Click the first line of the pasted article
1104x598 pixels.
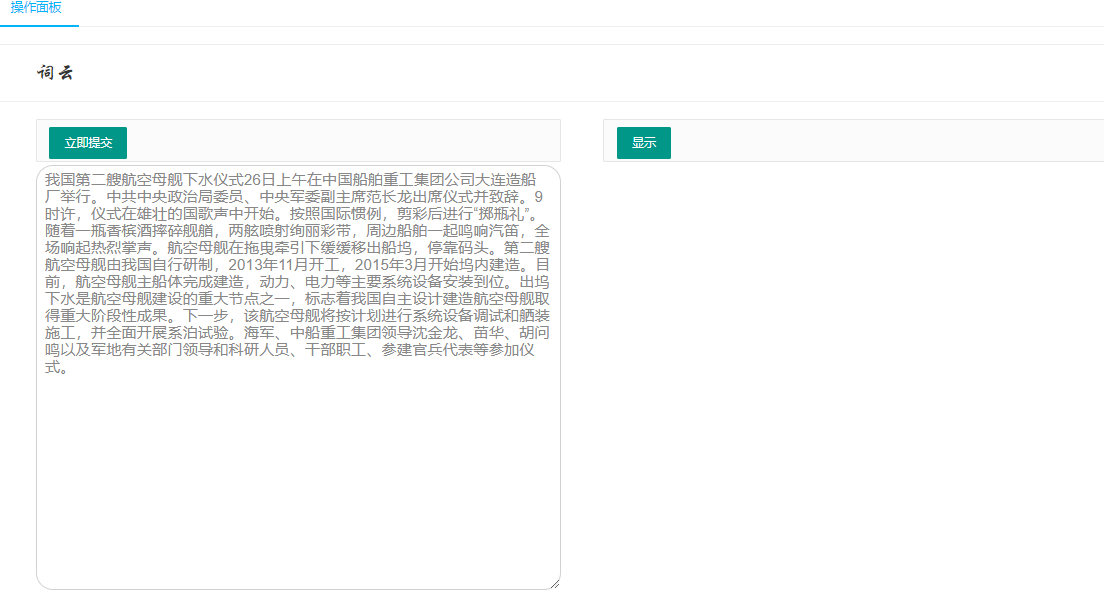(x=297, y=178)
